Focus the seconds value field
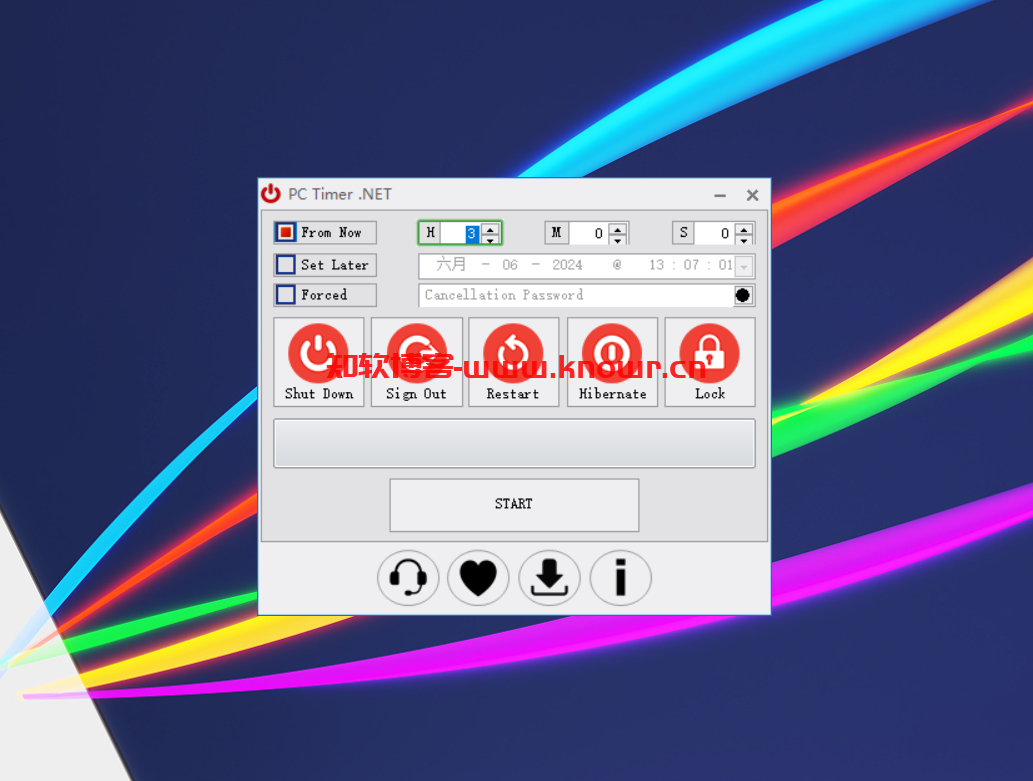This screenshot has width=1033, height=781. point(715,233)
